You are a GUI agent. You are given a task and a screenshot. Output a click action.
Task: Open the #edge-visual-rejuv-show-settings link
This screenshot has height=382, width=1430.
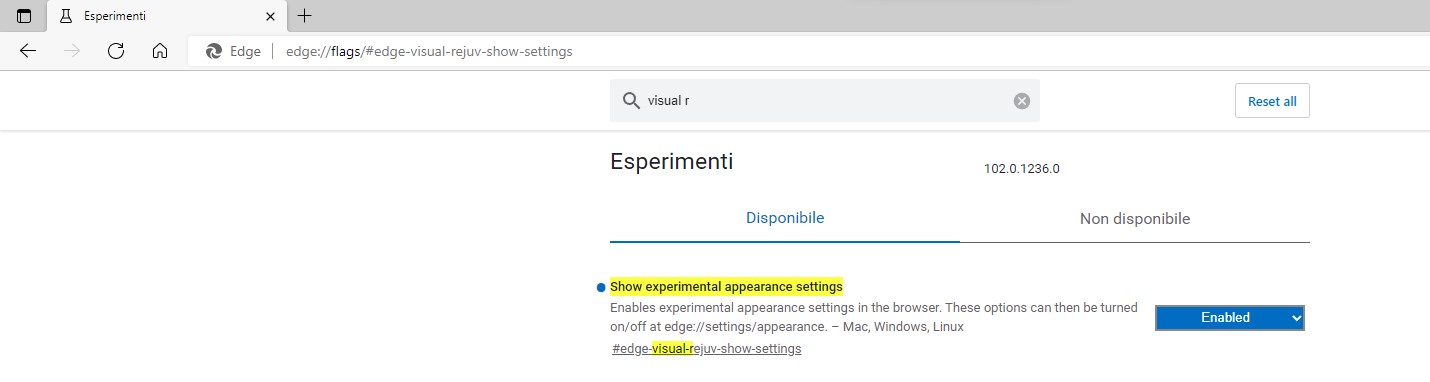tap(707, 349)
